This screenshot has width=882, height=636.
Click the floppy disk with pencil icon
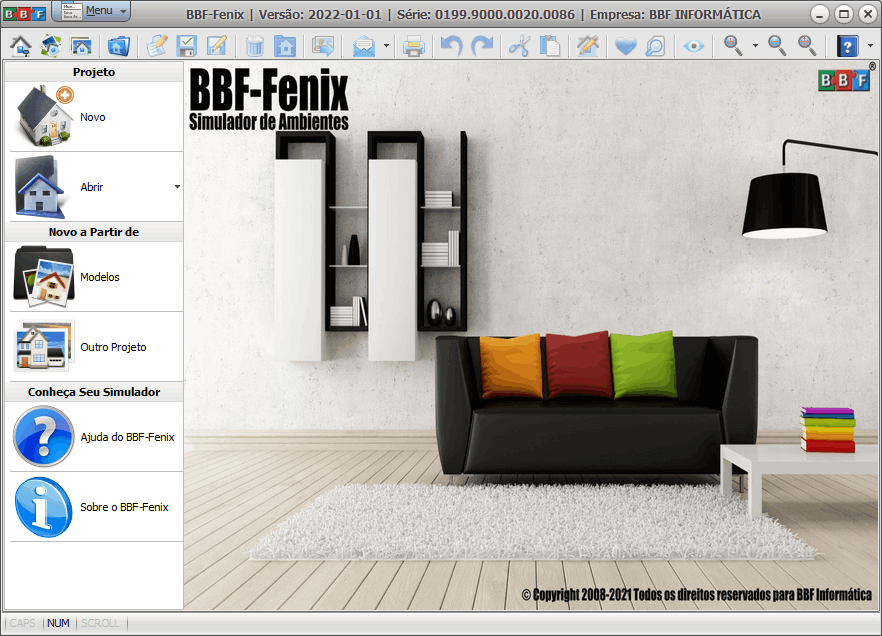click(217, 46)
